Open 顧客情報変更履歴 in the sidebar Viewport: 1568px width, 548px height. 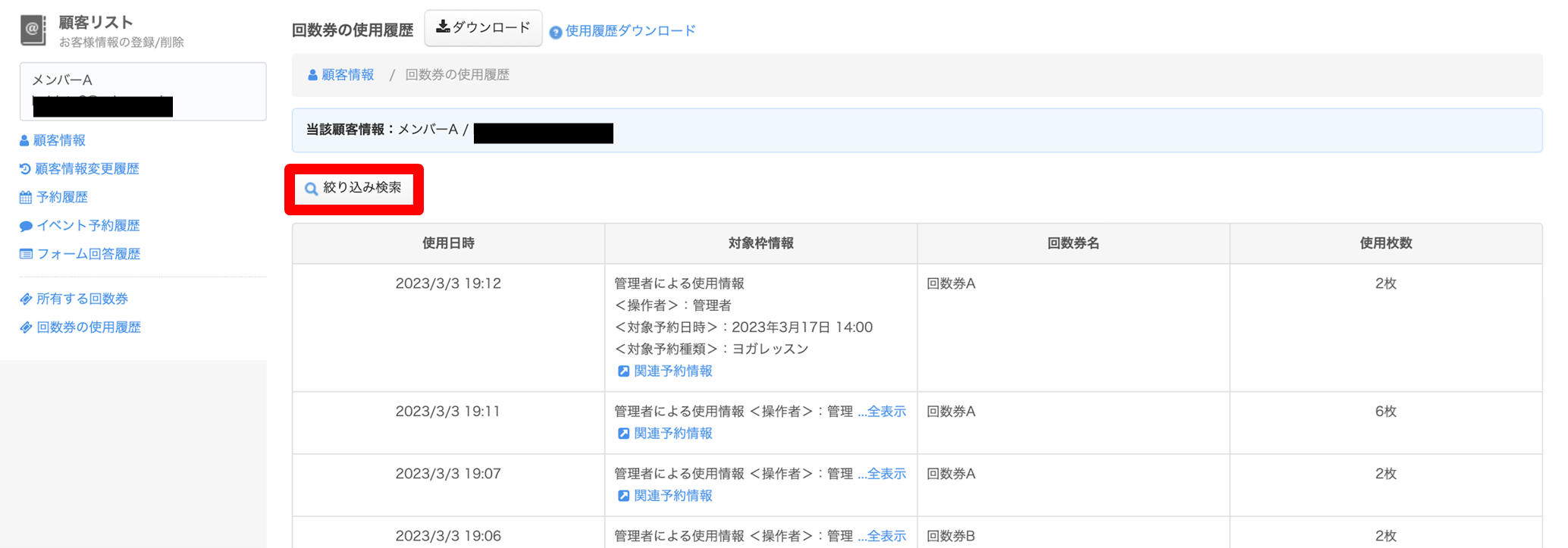87,169
